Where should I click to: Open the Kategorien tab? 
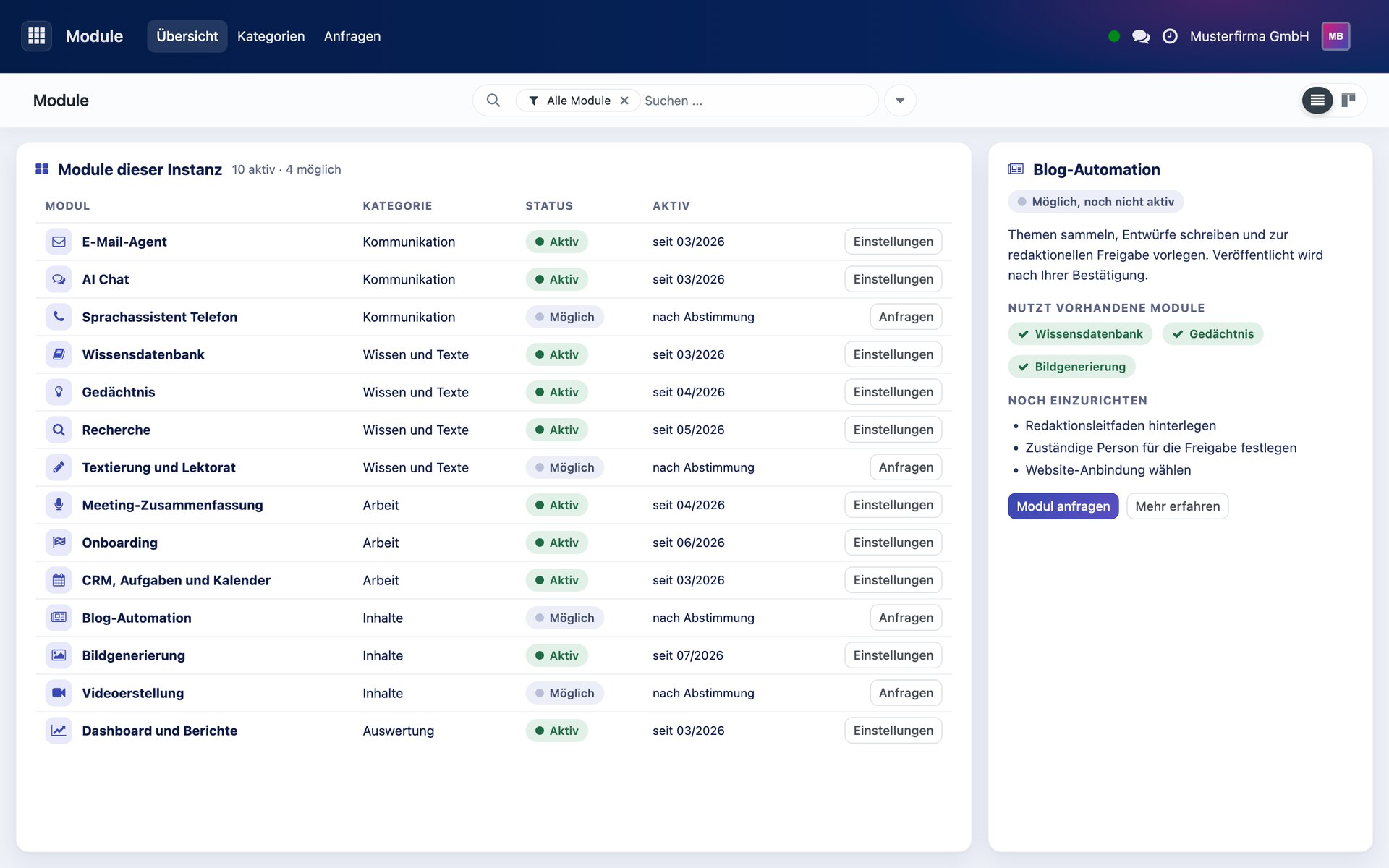pyautogui.click(x=271, y=36)
